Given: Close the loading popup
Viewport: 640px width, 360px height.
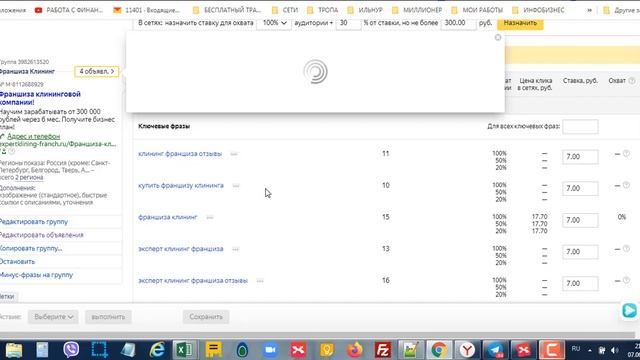Looking at the screenshot, I should point(498,38).
